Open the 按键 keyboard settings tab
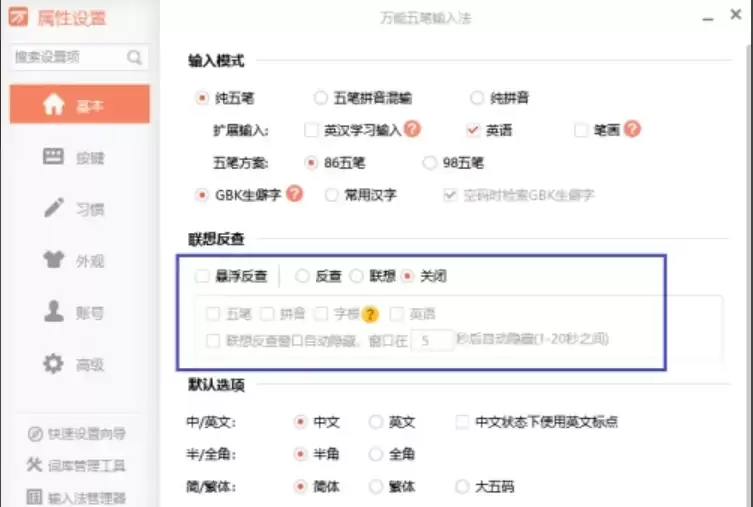The height and width of the screenshot is (507, 753). point(80,157)
